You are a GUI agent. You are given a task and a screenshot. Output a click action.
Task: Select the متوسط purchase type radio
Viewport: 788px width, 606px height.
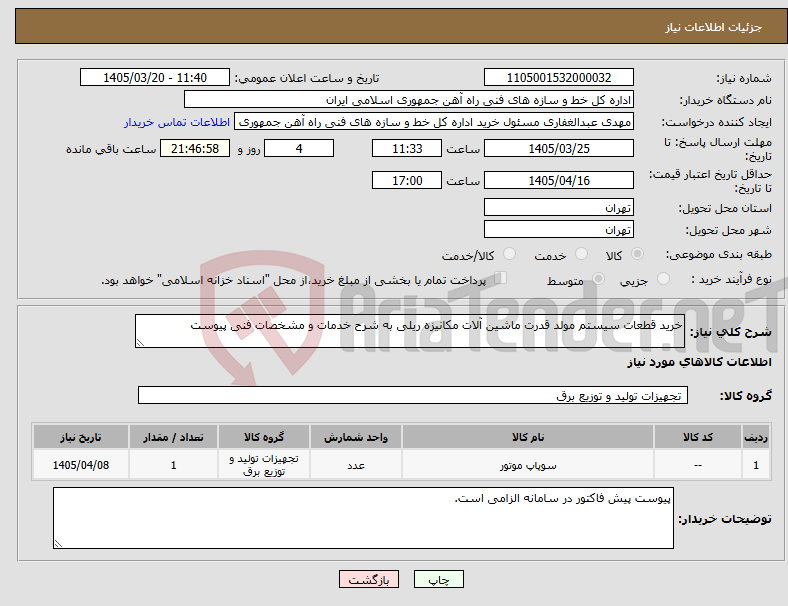pyautogui.click(x=598, y=278)
